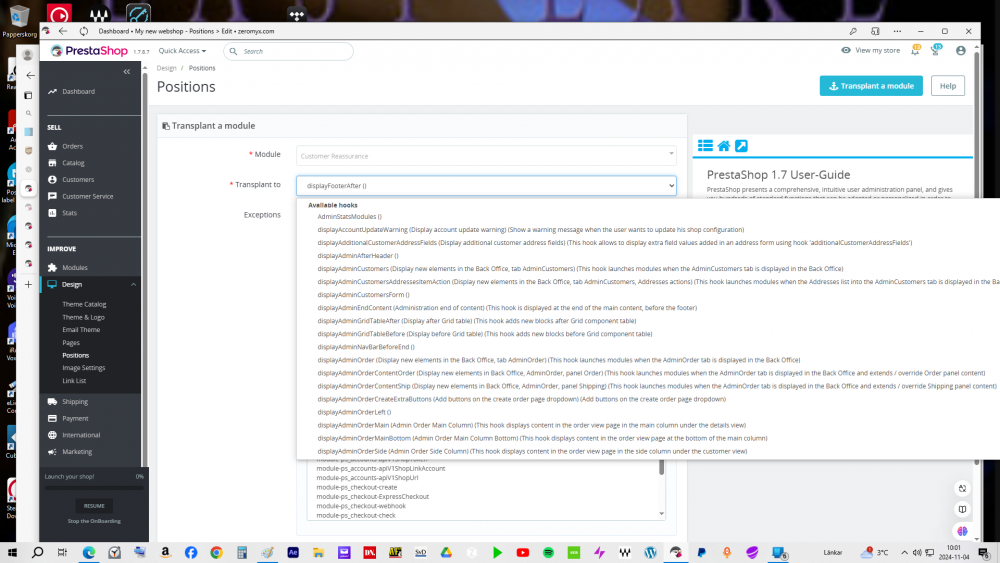The height and width of the screenshot is (563, 1000).
Task: Open Amazon icon in the taskbar
Action: (x=165, y=552)
